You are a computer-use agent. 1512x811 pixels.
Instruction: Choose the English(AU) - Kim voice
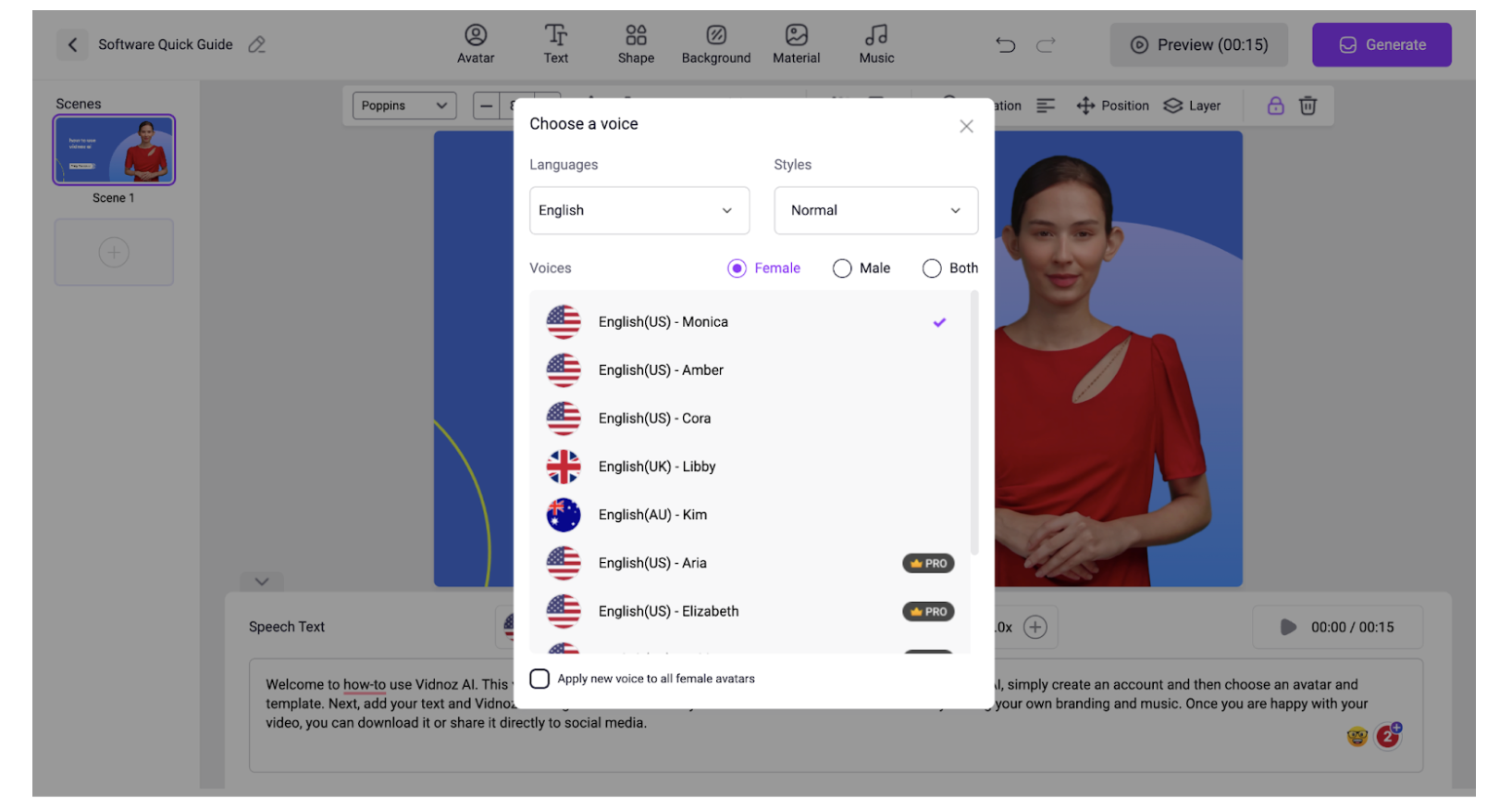click(x=750, y=515)
